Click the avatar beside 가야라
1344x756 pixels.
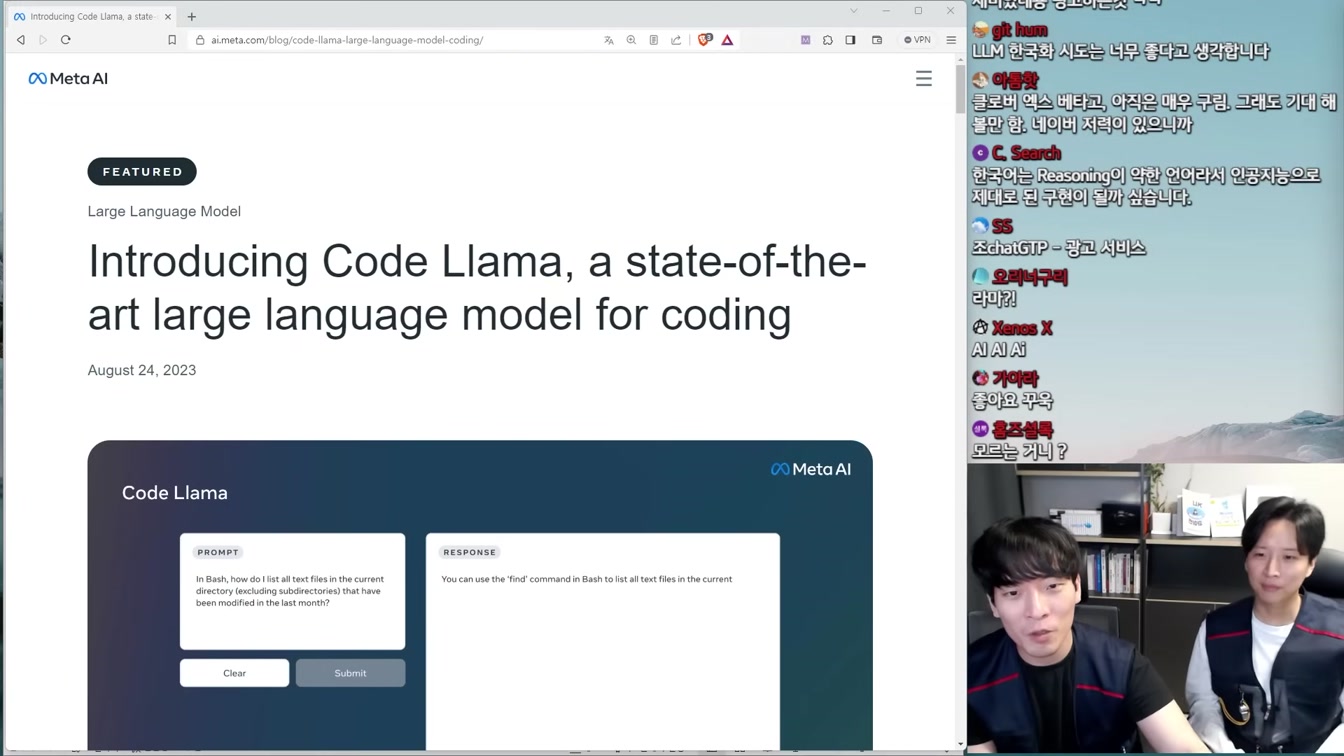click(980, 379)
